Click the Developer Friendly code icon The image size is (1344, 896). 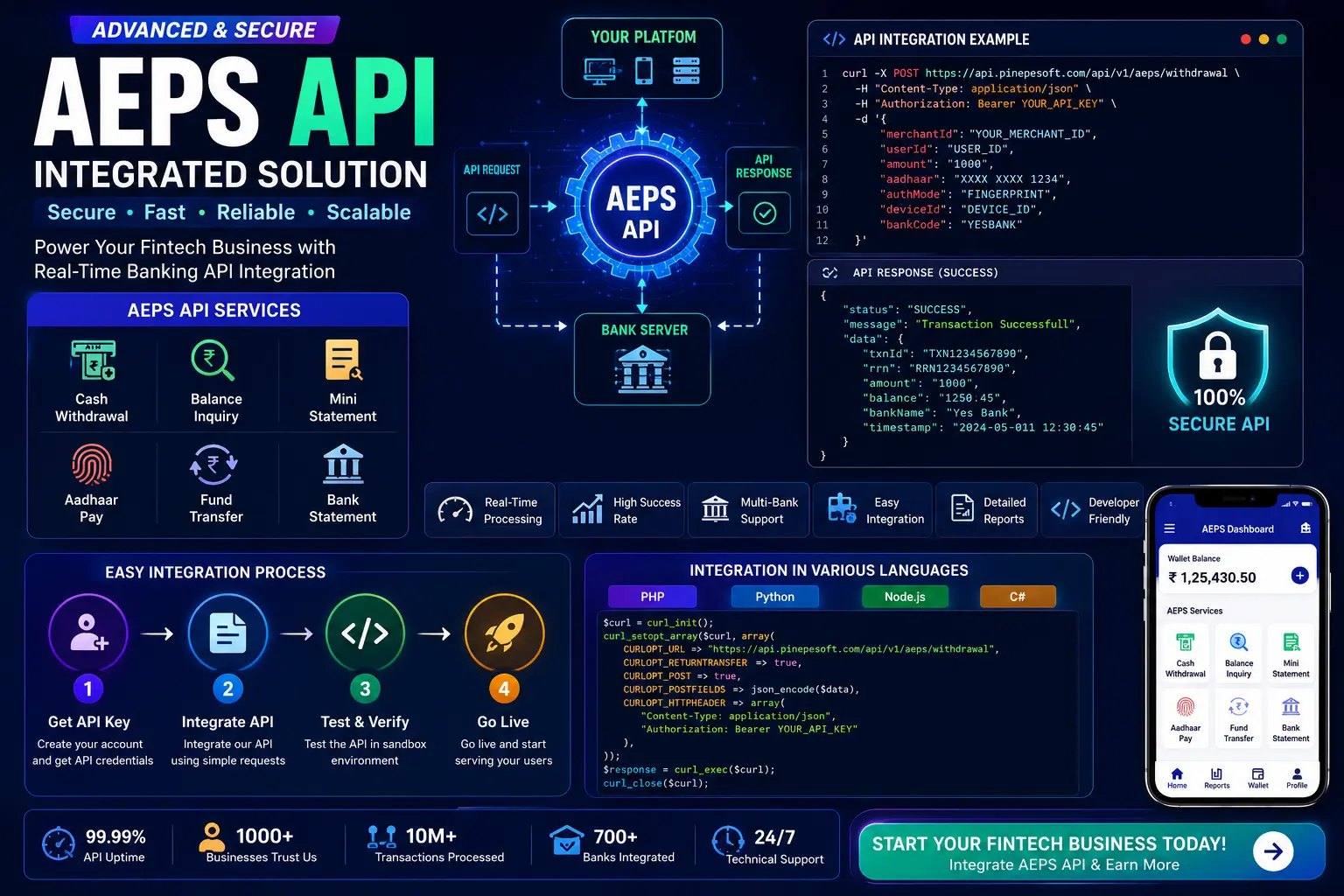point(1065,509)
